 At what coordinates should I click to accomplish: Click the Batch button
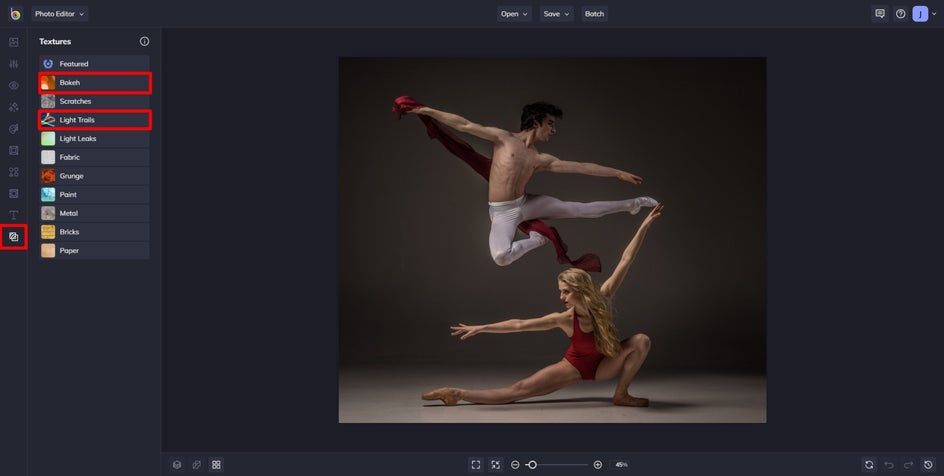click(x=594, y=14)
